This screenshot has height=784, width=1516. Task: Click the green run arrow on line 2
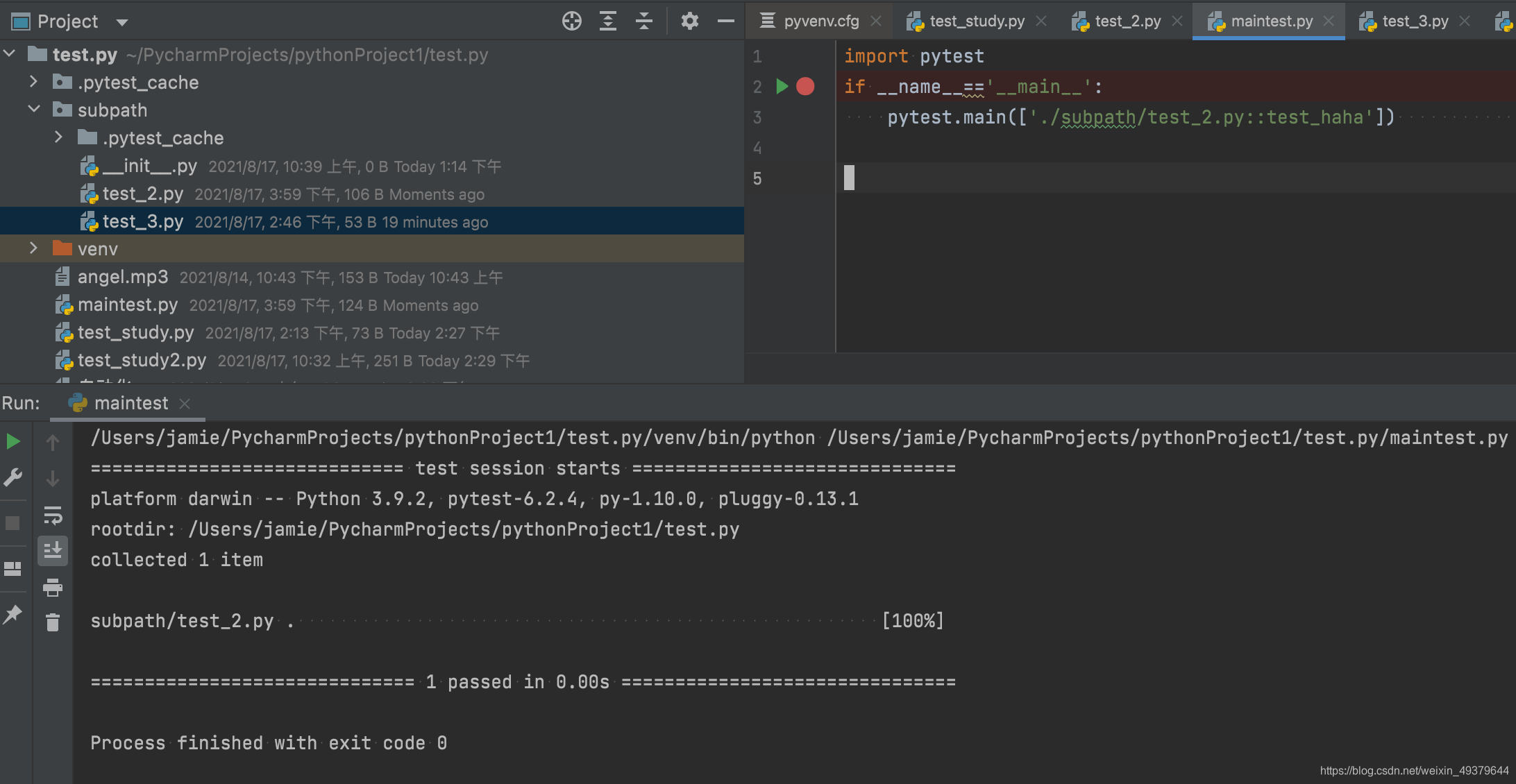point(782,87)
